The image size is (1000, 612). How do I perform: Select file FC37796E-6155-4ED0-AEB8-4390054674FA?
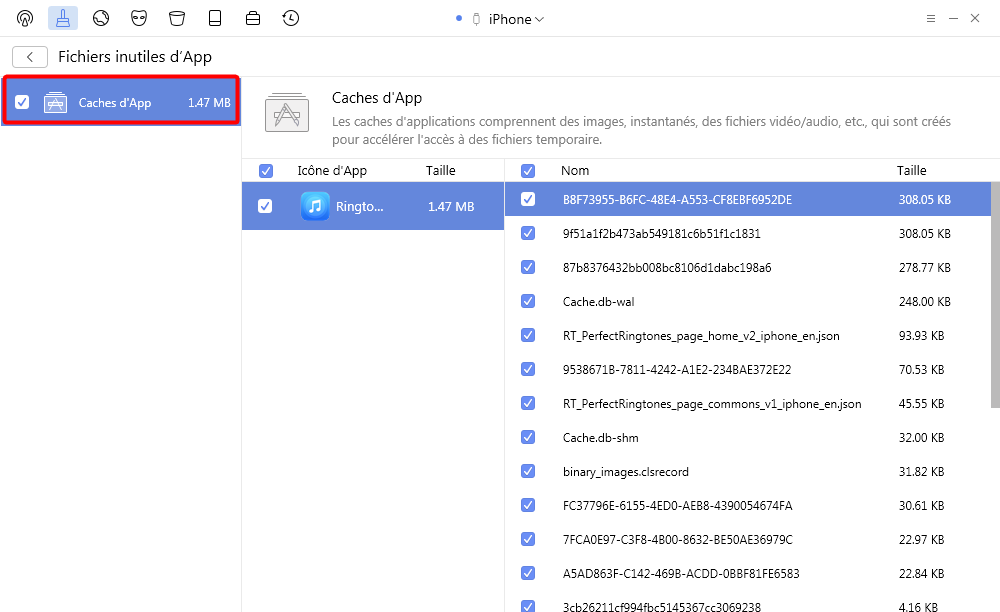coord(677,506)
